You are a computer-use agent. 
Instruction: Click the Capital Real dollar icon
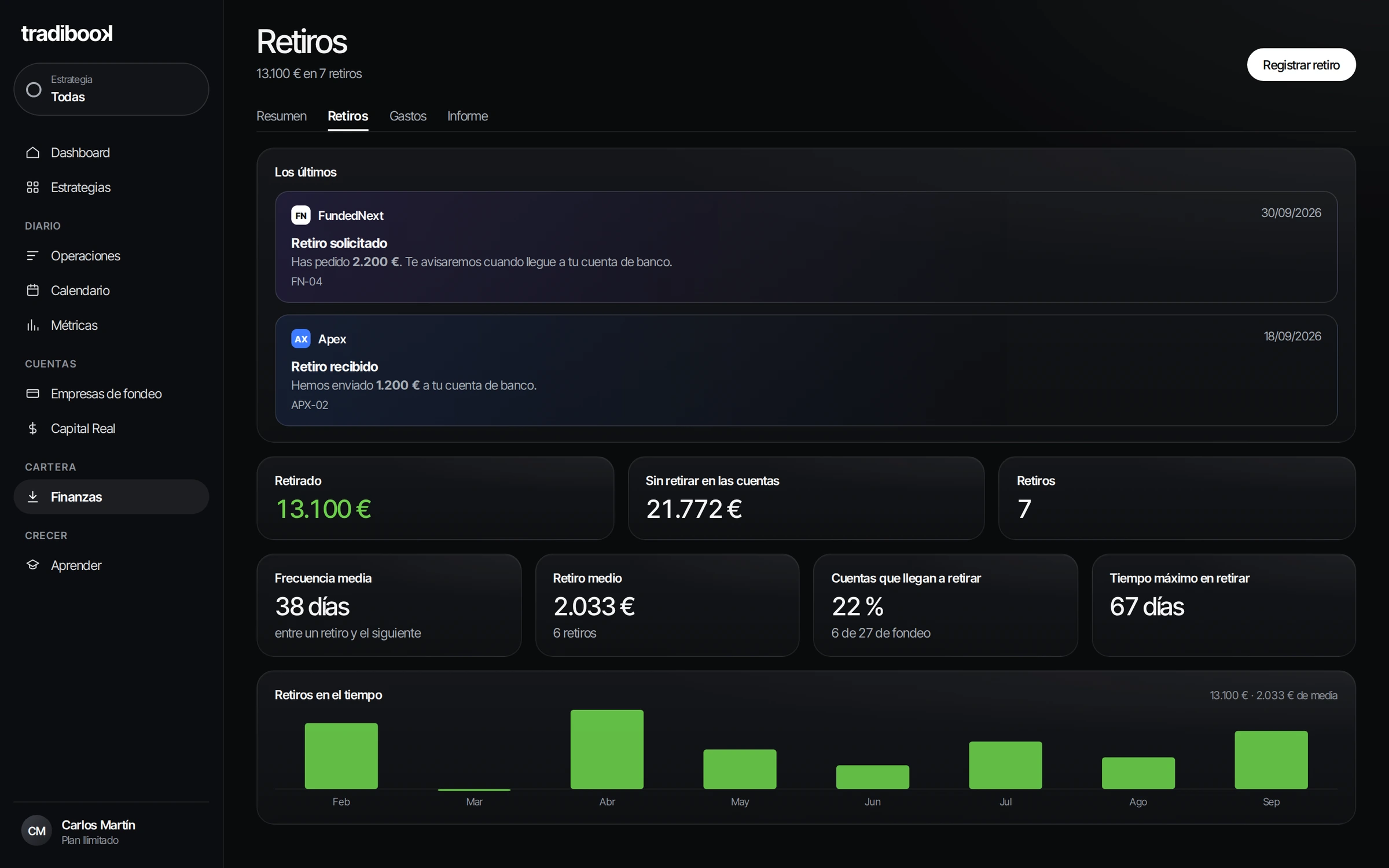33,428
